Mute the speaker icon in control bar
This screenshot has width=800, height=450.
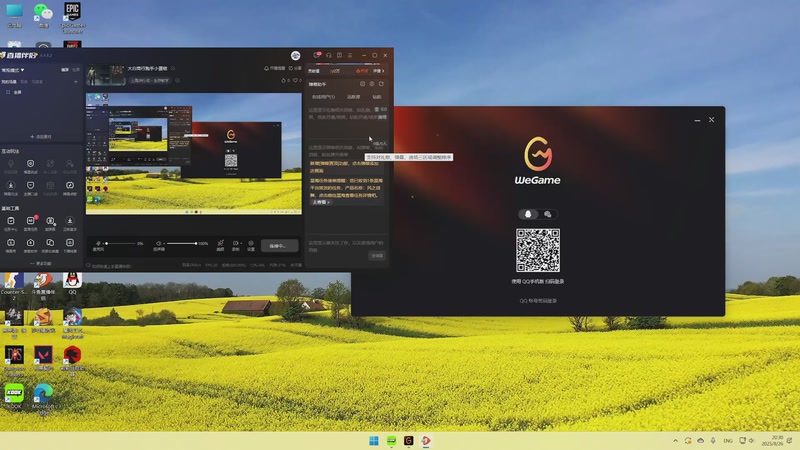pos(159,244)
